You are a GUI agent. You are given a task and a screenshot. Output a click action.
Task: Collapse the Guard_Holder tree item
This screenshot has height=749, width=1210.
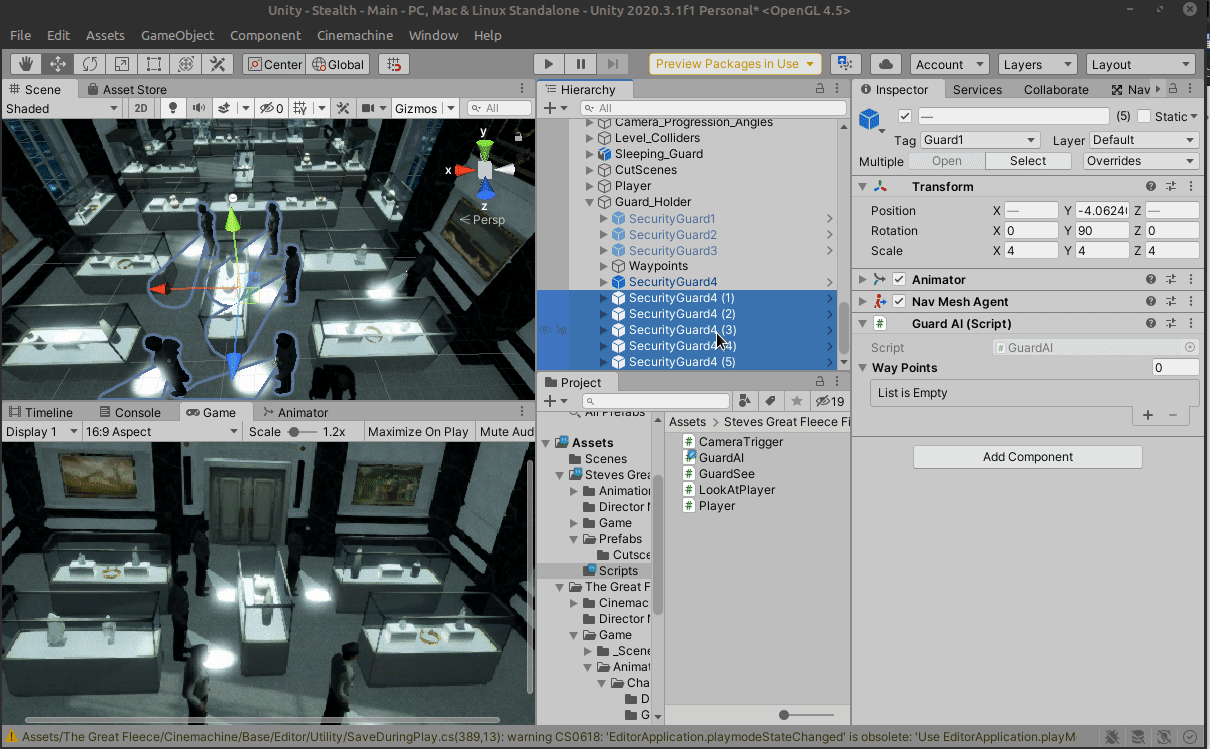point(589,202)
